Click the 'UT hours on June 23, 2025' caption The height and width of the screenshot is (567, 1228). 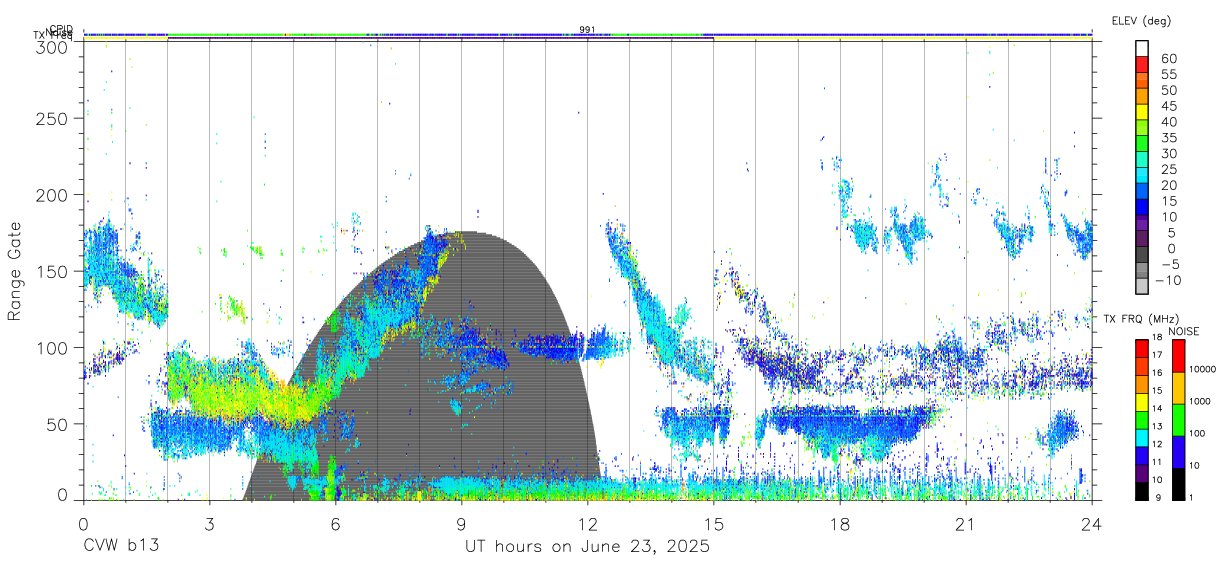click(587, 547)
